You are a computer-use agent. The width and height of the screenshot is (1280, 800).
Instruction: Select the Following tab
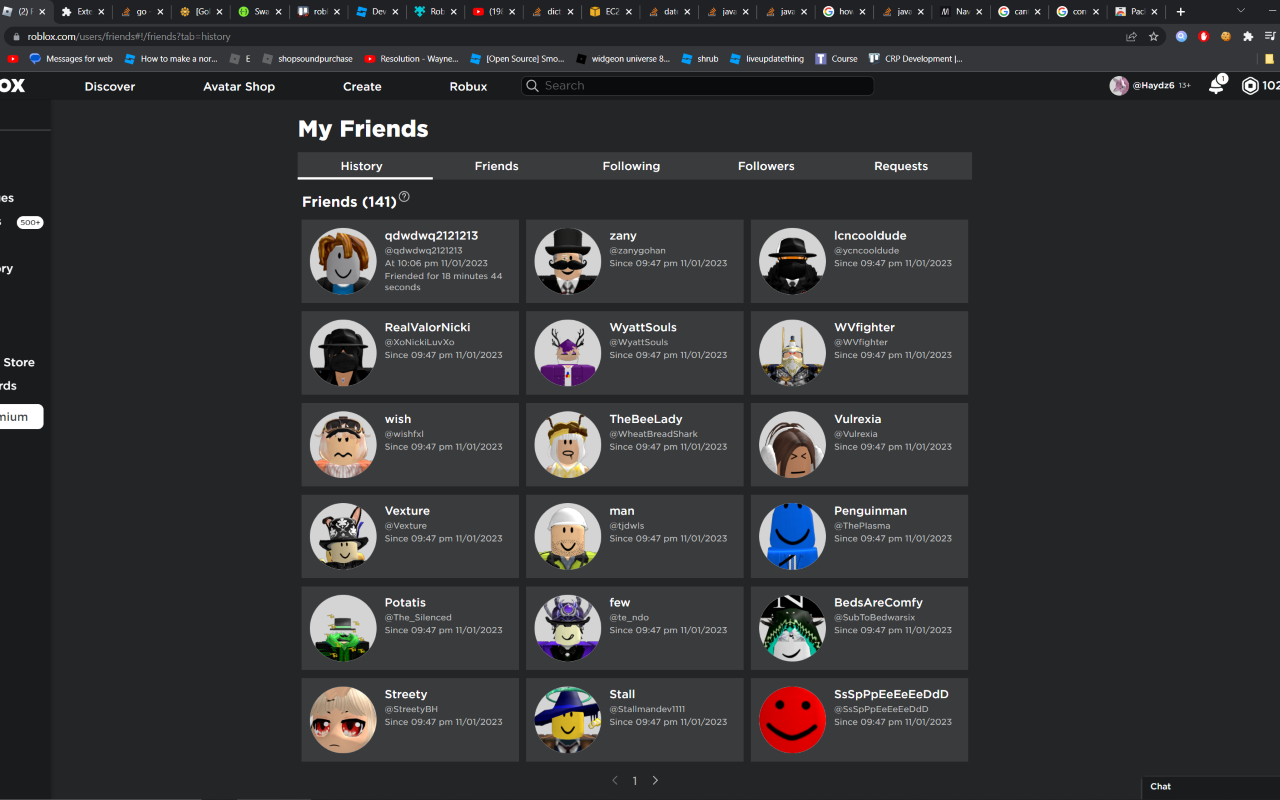coord(631,166)
